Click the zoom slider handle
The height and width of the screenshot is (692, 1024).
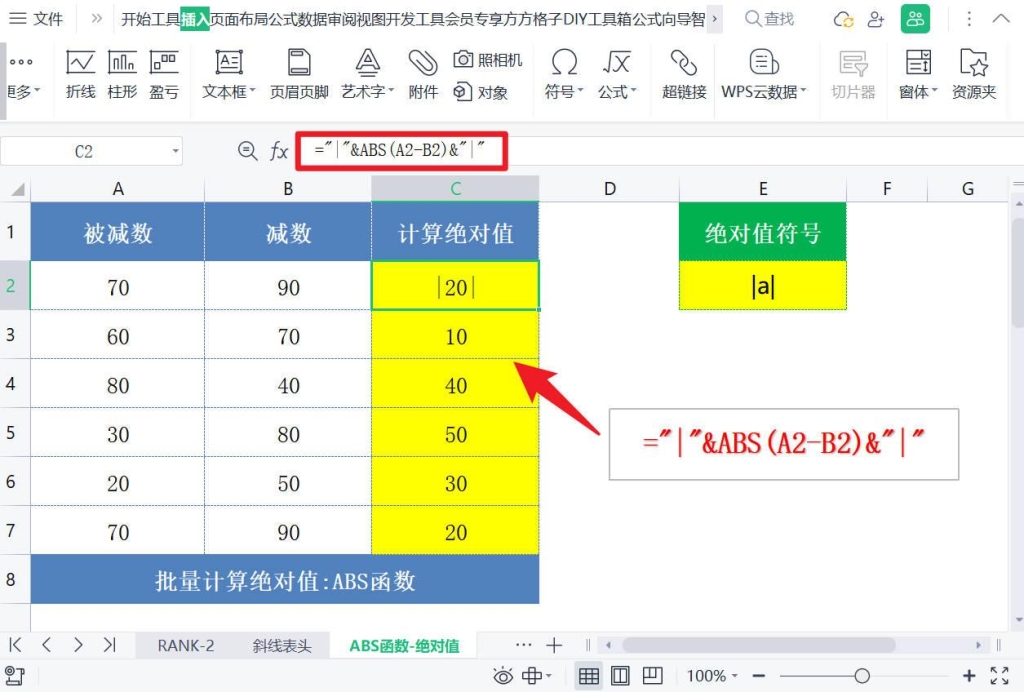(862, 676)
